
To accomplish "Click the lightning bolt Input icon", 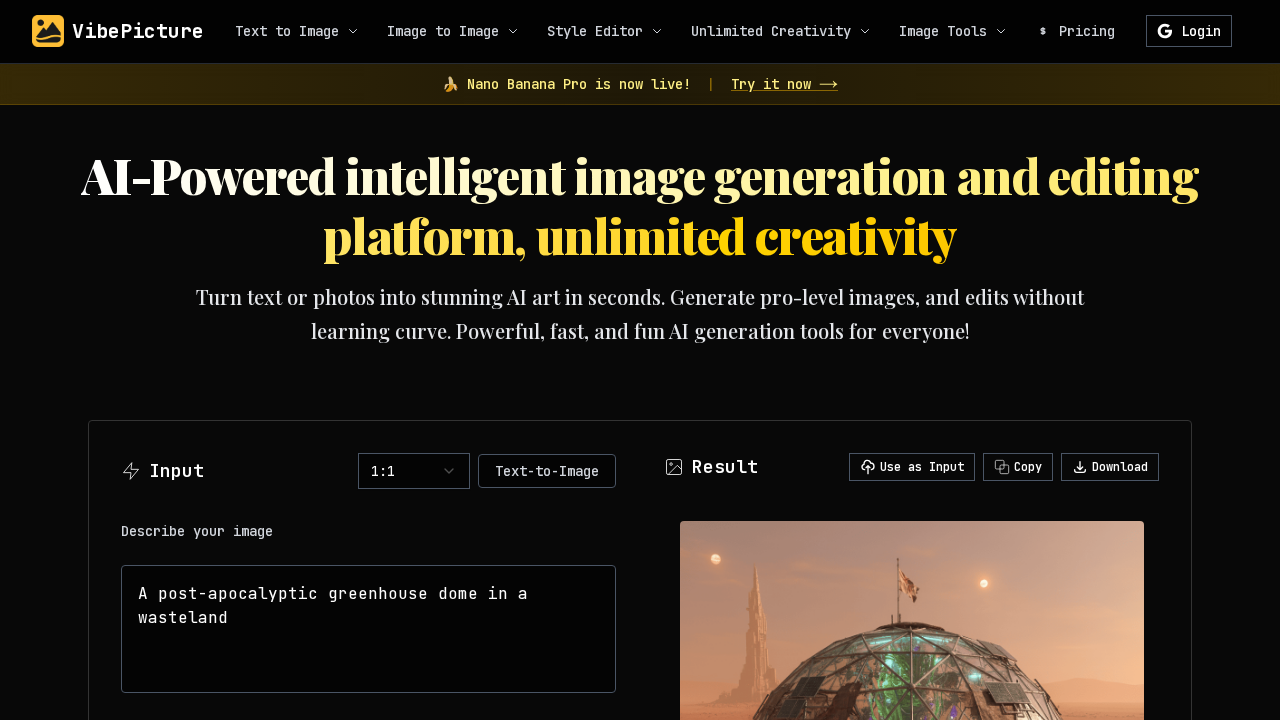I will [131, 471].
